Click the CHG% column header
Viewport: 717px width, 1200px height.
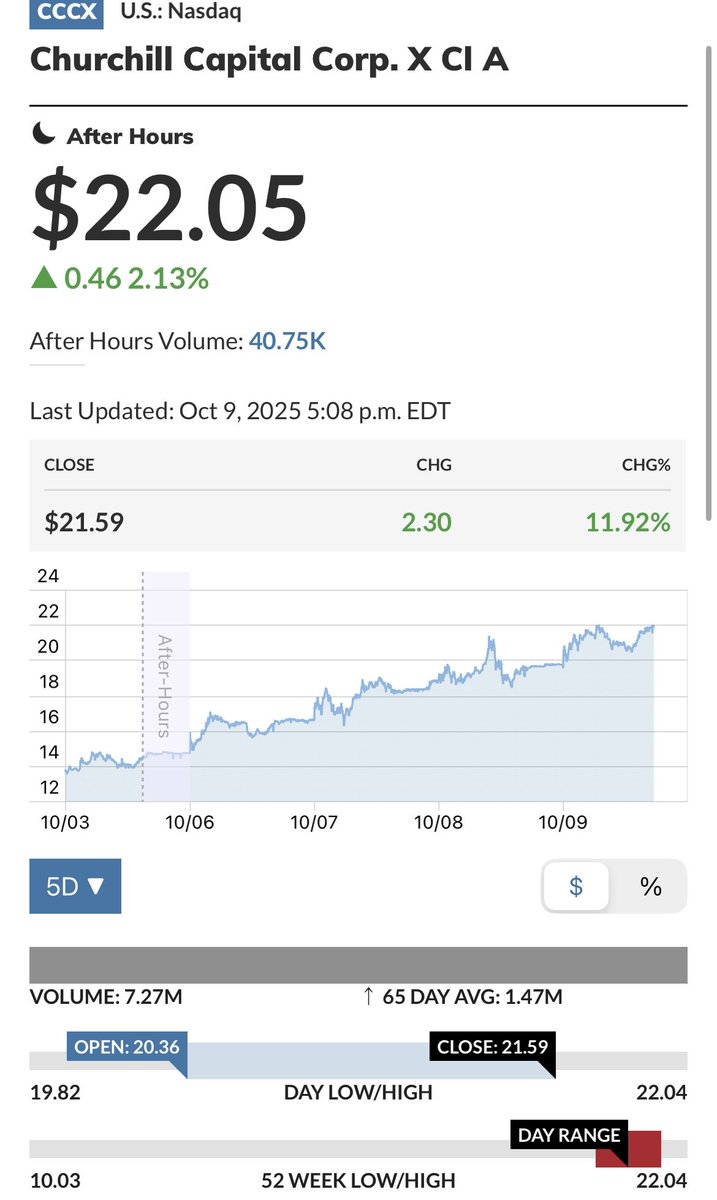point(648,465)
